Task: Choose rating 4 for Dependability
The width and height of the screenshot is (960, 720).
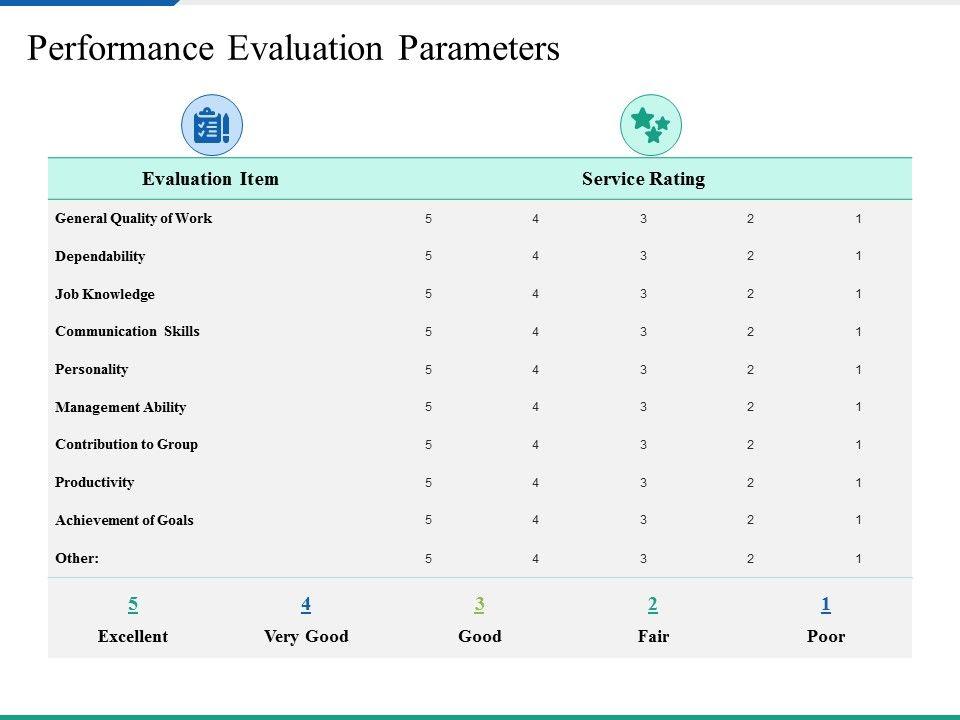Action: (536, 256)
